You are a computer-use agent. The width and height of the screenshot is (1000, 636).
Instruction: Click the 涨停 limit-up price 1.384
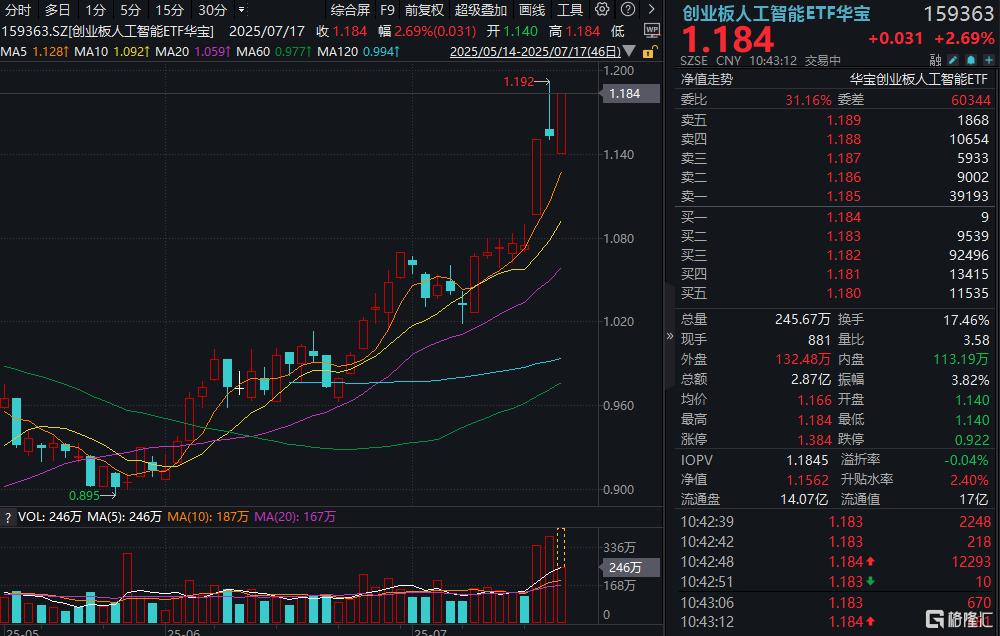815,440
